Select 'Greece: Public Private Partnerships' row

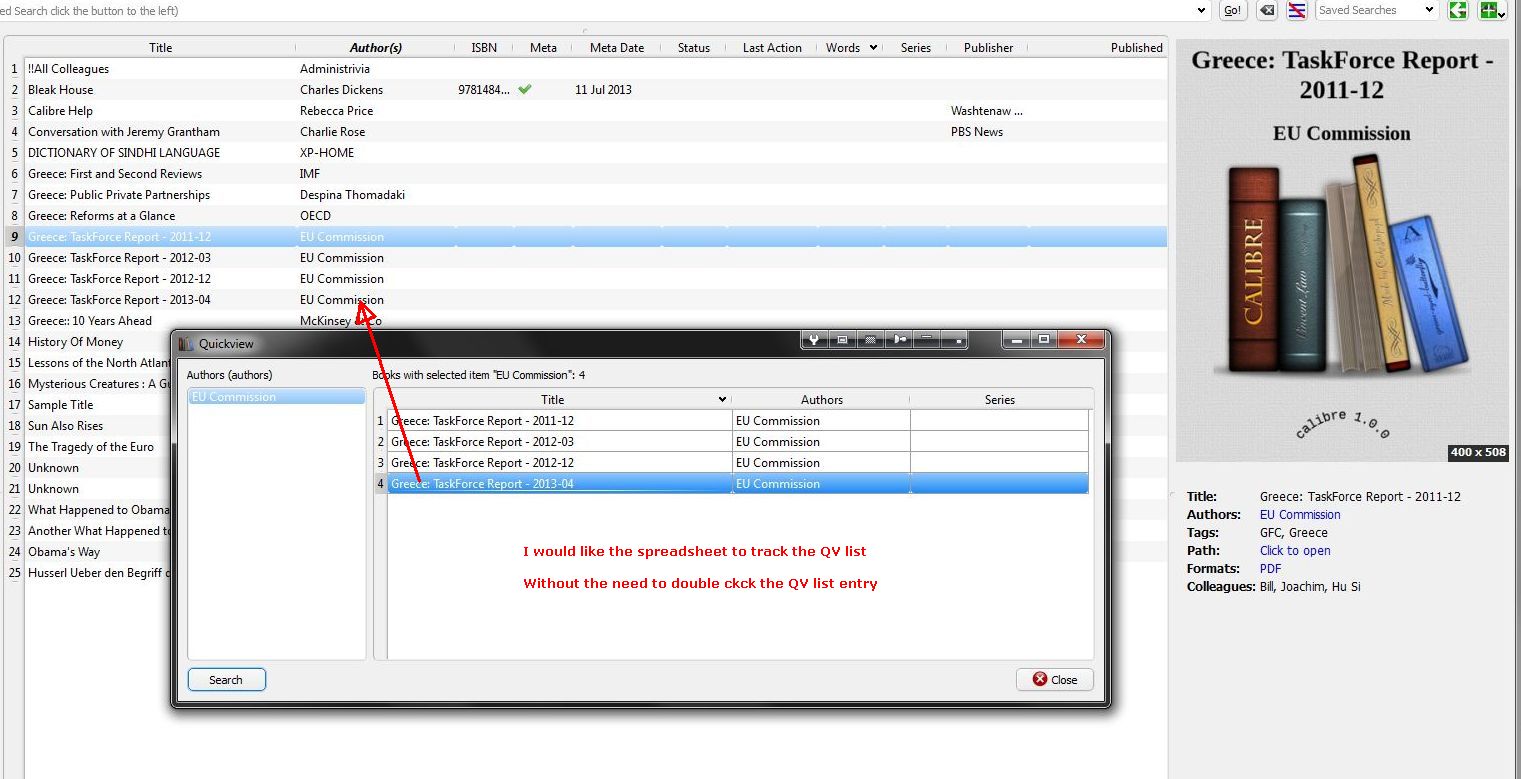pyautogui.click(x=596, y=195)
